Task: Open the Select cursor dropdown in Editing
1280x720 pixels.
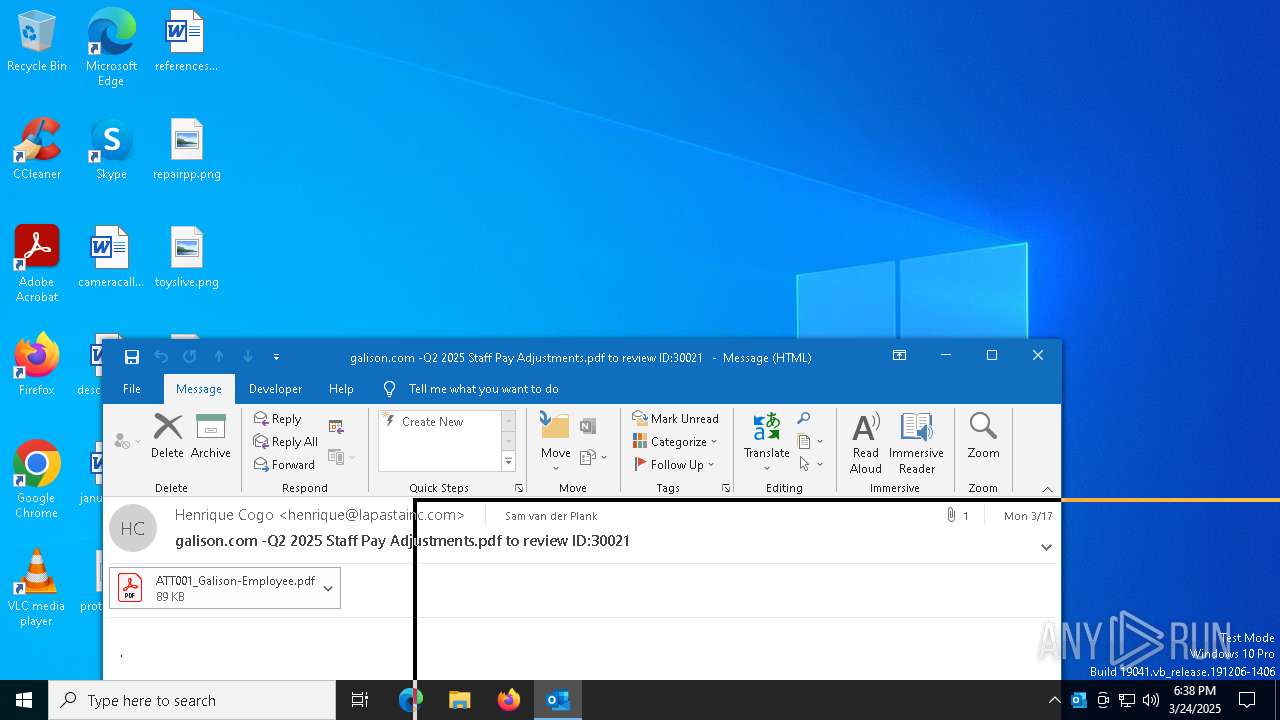Action: tap(810, 465)
